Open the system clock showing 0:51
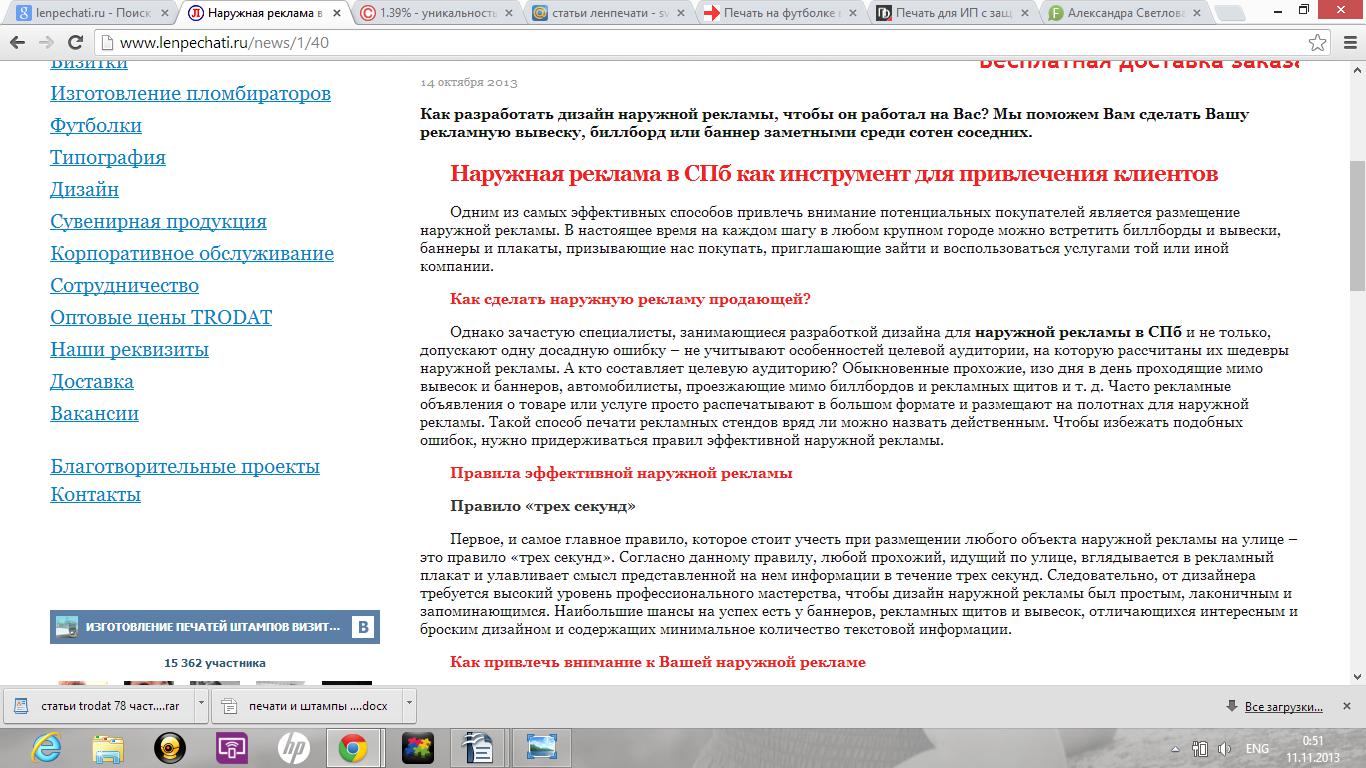The image size is (1366, 768). [x=1312, y=749]
